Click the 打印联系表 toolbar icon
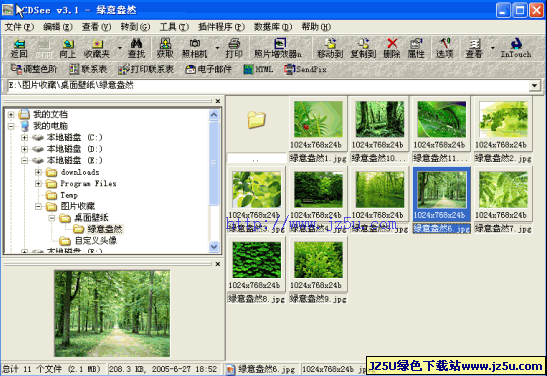This screenshot has height=376, width=547. coord(145,69)
